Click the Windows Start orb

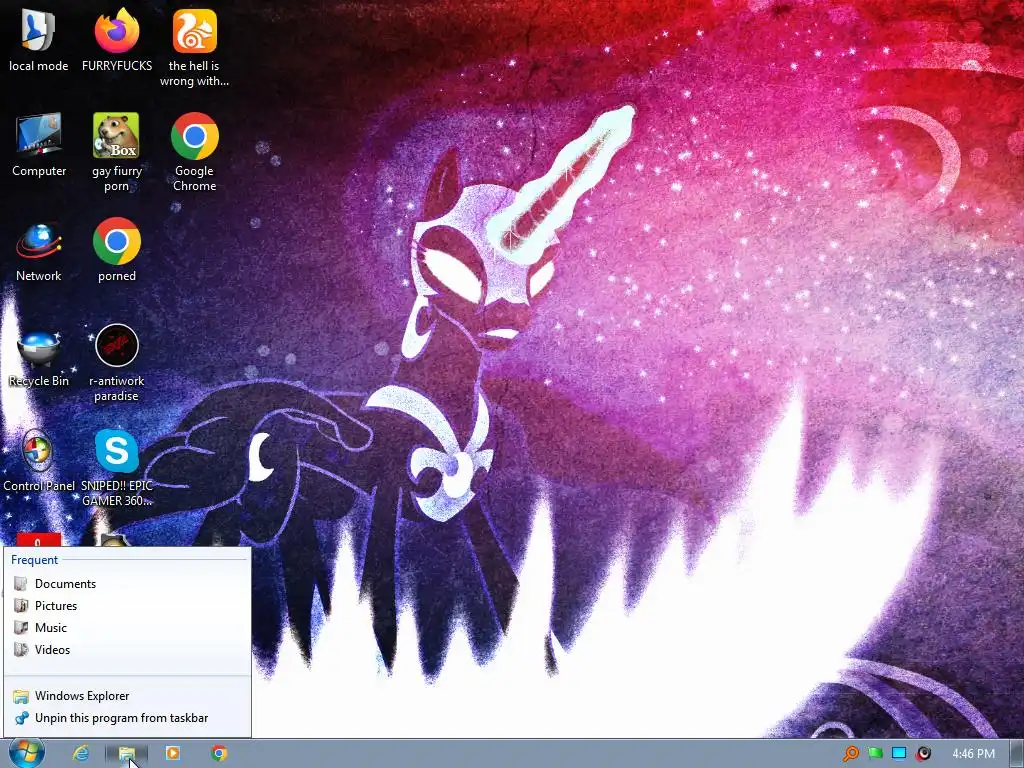[x=27, y=753]
